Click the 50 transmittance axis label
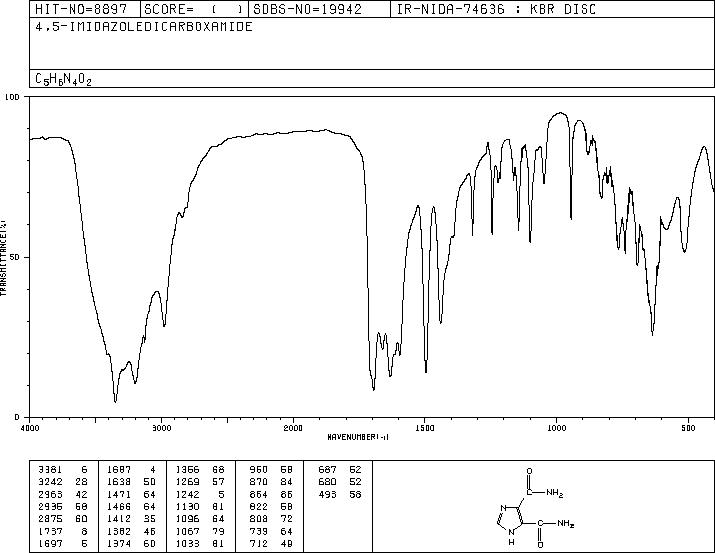The width and height of the screenshot is (715, 553). pyautogui.click(x=15, y=258)
